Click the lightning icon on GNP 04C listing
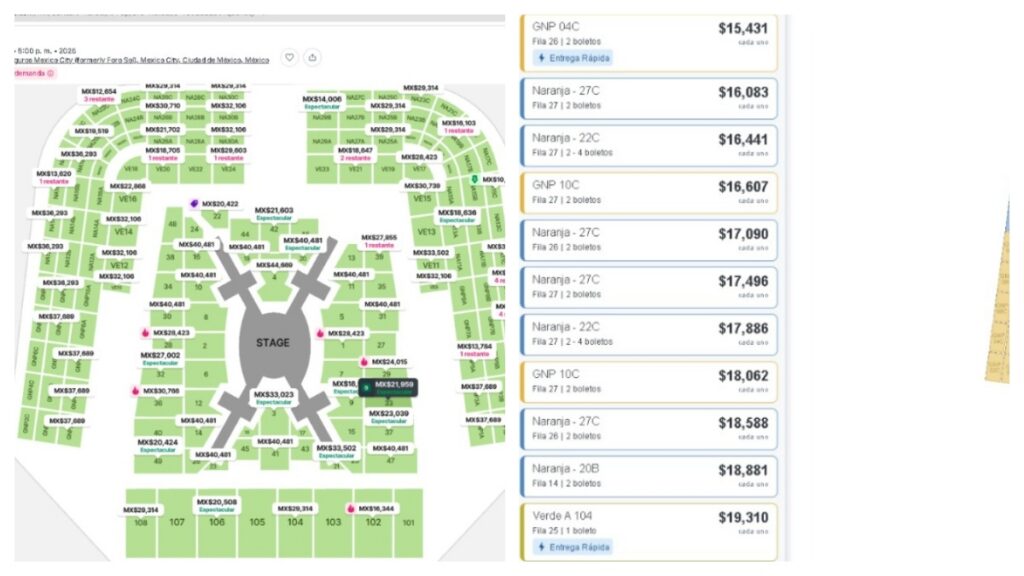 point(542,58)
